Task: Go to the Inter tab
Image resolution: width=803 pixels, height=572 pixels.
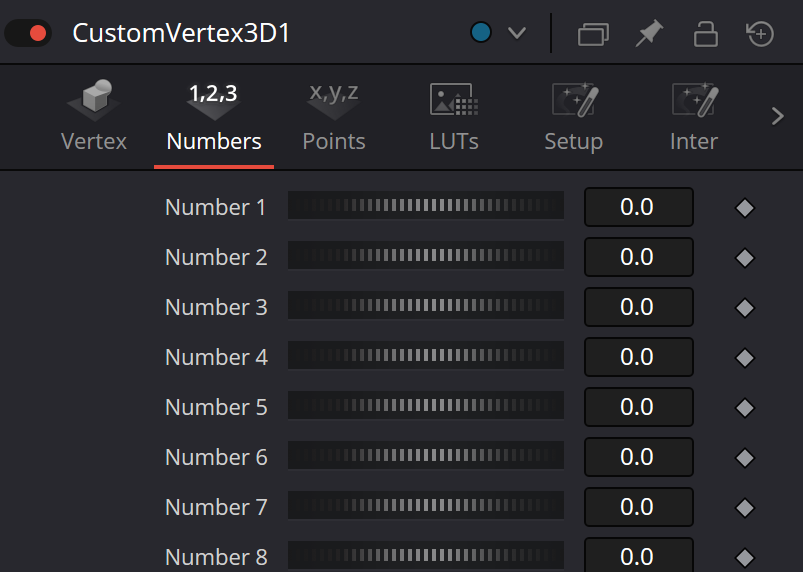Action: point(694,117)
